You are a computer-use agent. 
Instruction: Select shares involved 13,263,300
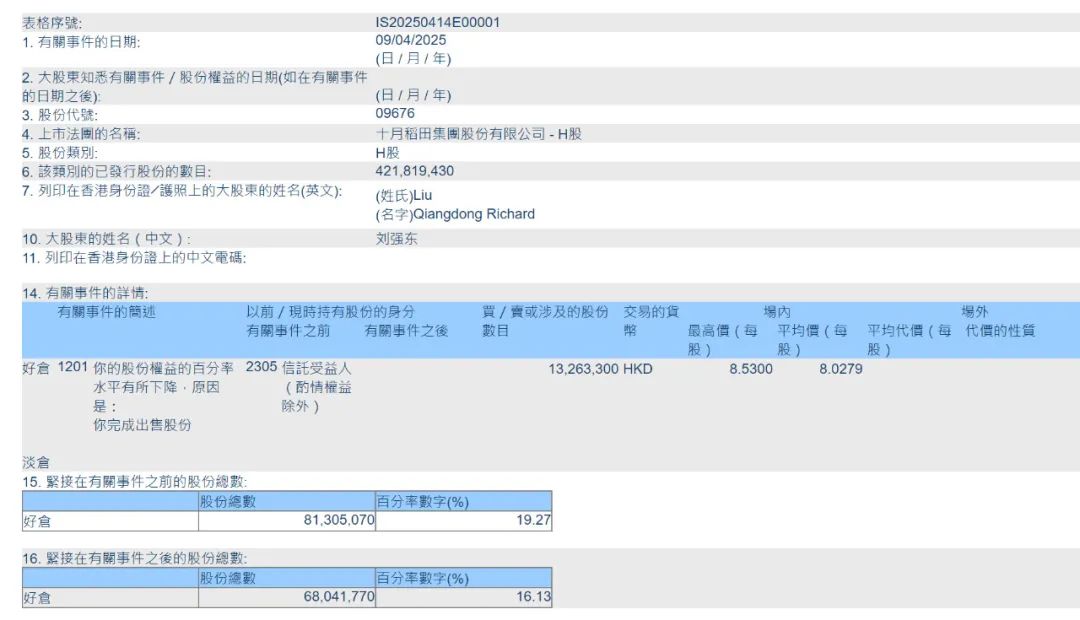click(583, 369)
